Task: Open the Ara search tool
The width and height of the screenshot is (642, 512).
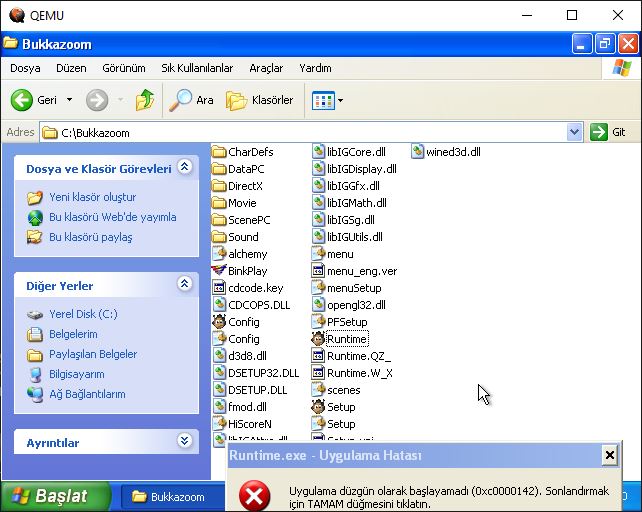Action: pyautogui.click(x=191, y=100)
